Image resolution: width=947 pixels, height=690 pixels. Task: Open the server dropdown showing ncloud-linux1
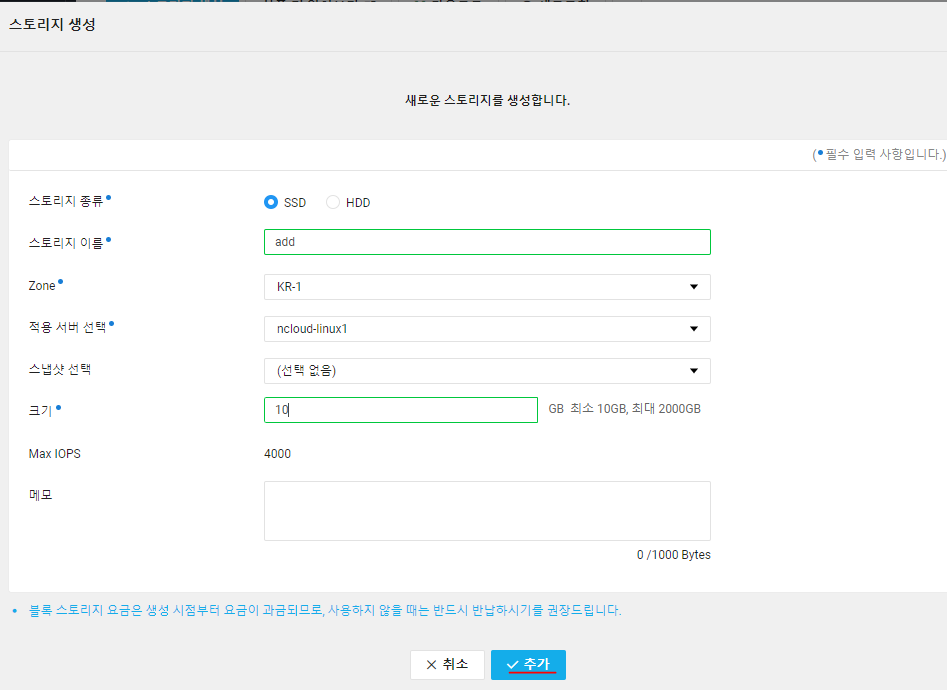tap(487, 329)
